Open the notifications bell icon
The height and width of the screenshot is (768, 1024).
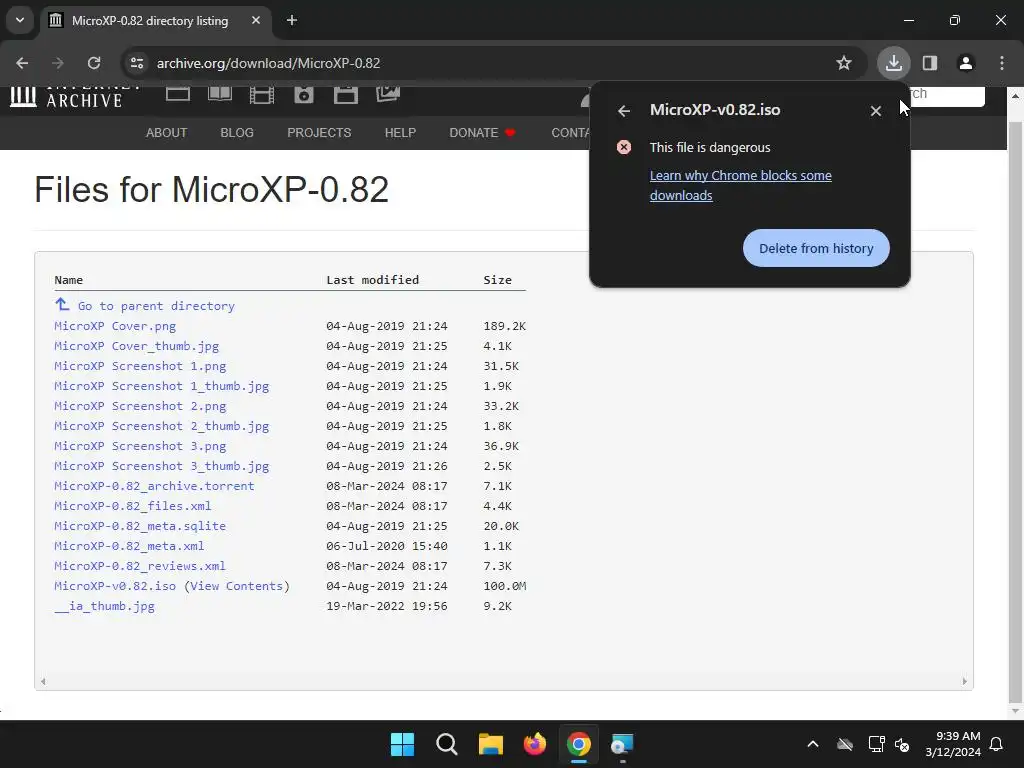997,744
